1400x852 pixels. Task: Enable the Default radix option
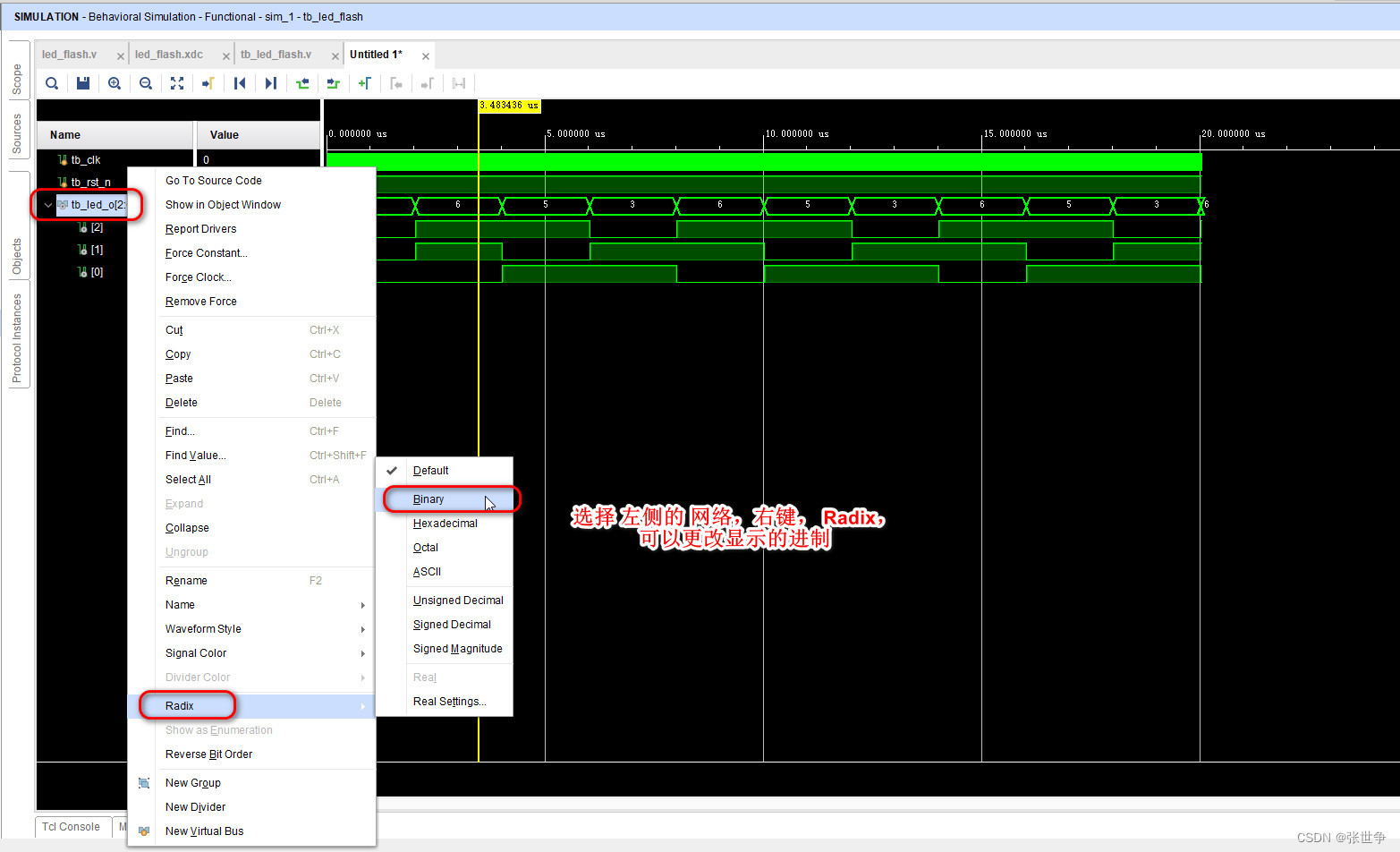point(428,469)
